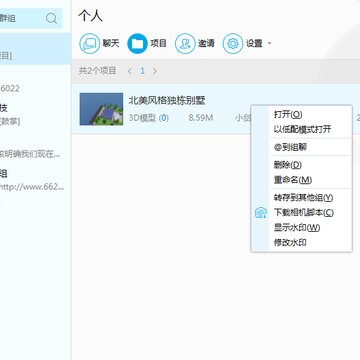The image size is (360, 360).
Task: Toggle 显示水印(W) option
Action: 297,228
